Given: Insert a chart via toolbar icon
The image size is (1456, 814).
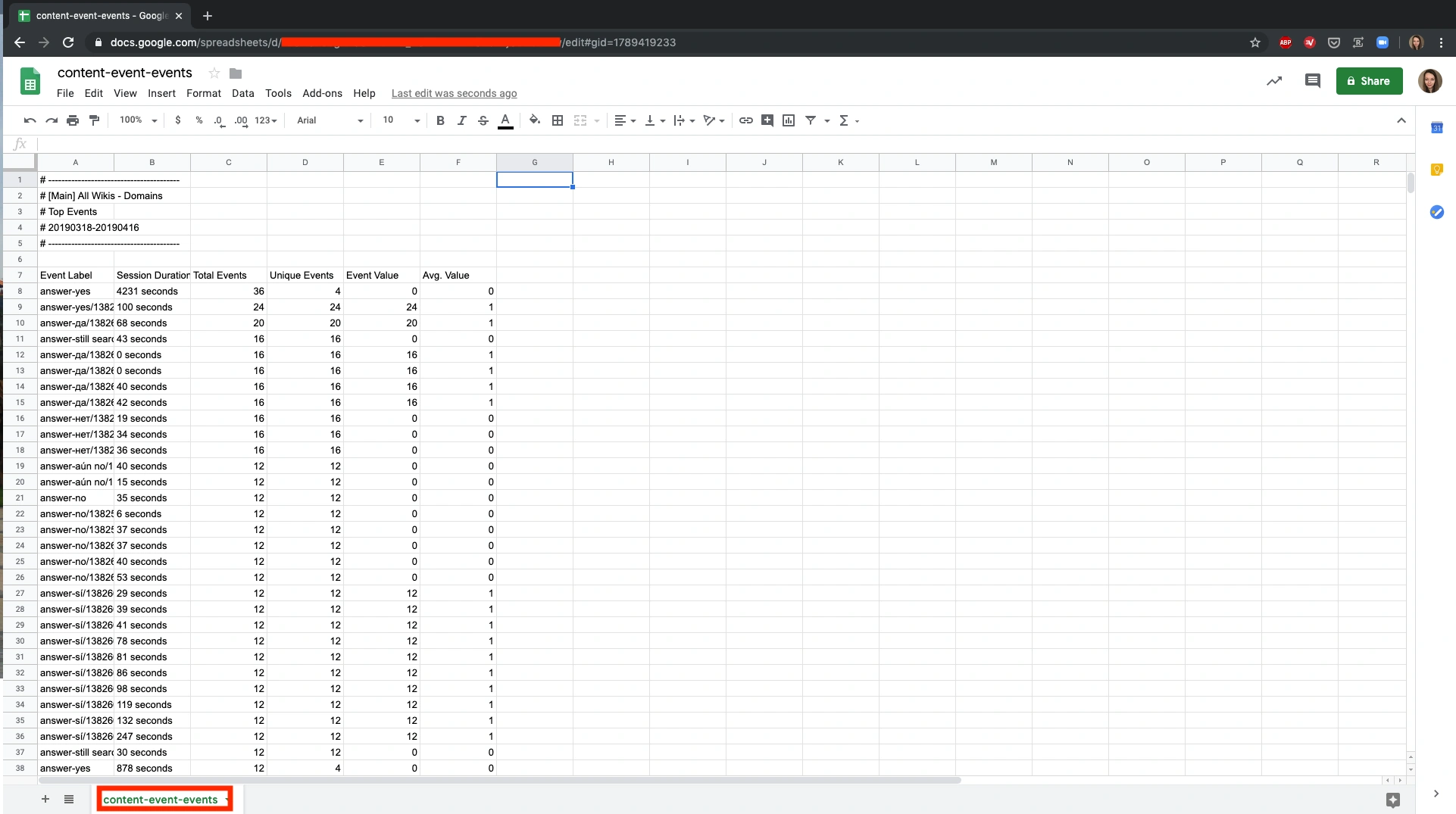Looking at the screenshot, I should (x=789, y=120).
